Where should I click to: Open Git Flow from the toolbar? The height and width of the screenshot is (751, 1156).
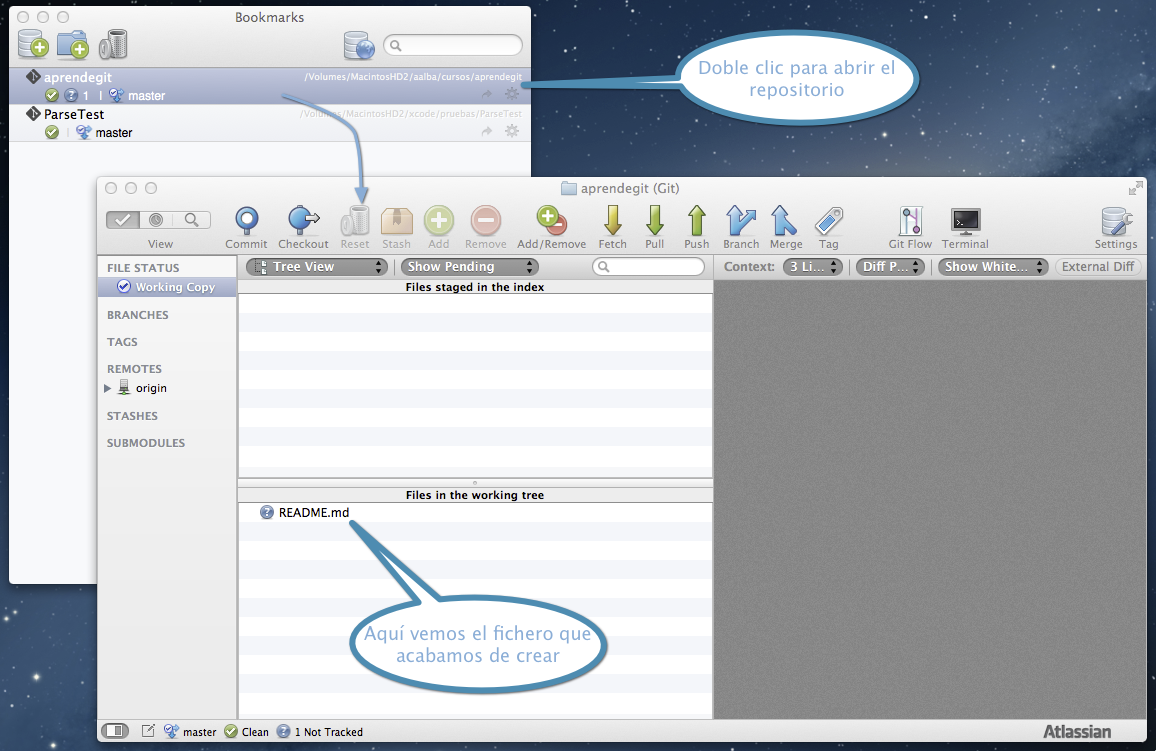(910, 221)
